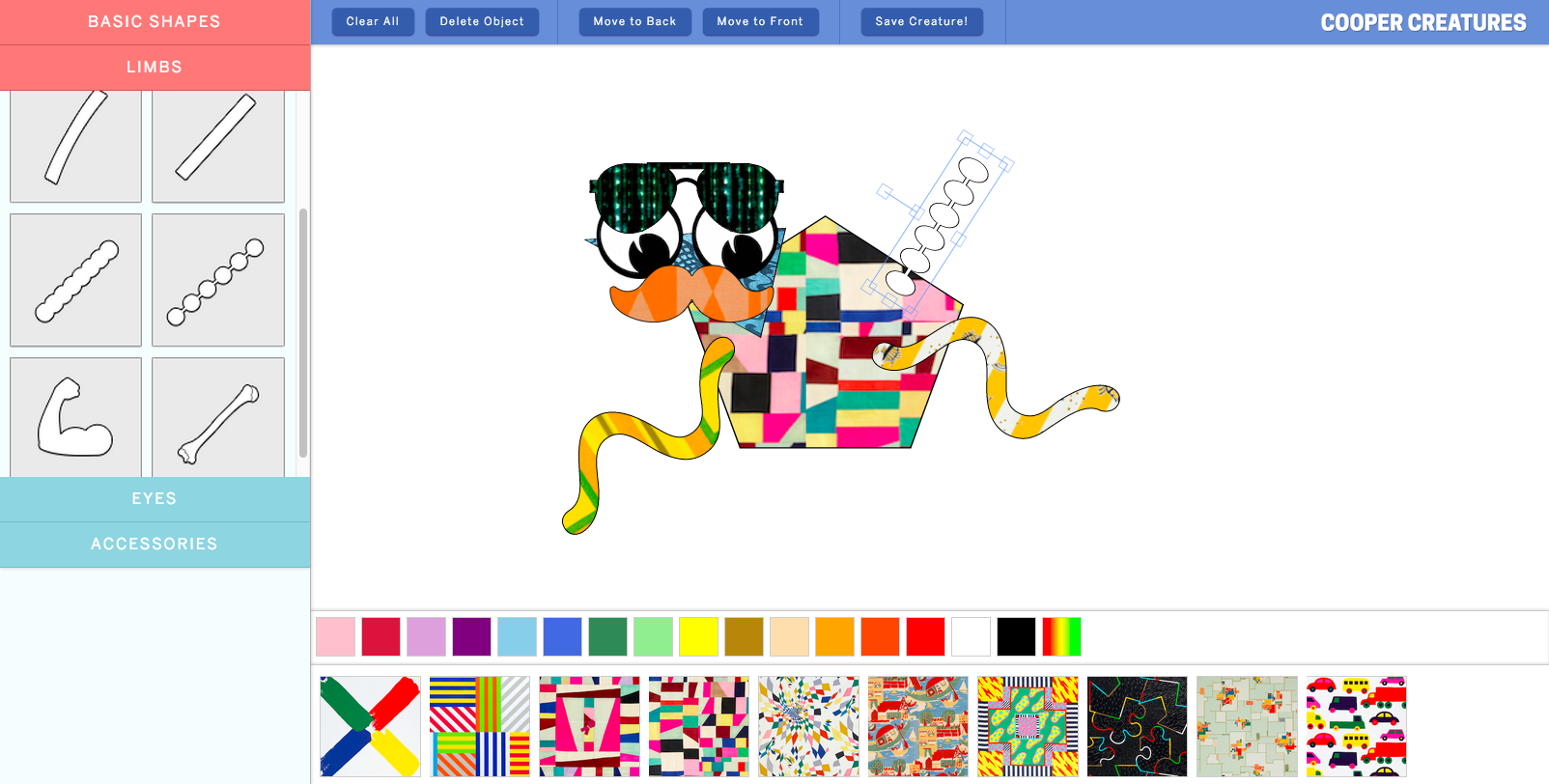Pick the beaded chain limb shape
The width and height of the screenshot is (1549, 784).
[218, 280]
